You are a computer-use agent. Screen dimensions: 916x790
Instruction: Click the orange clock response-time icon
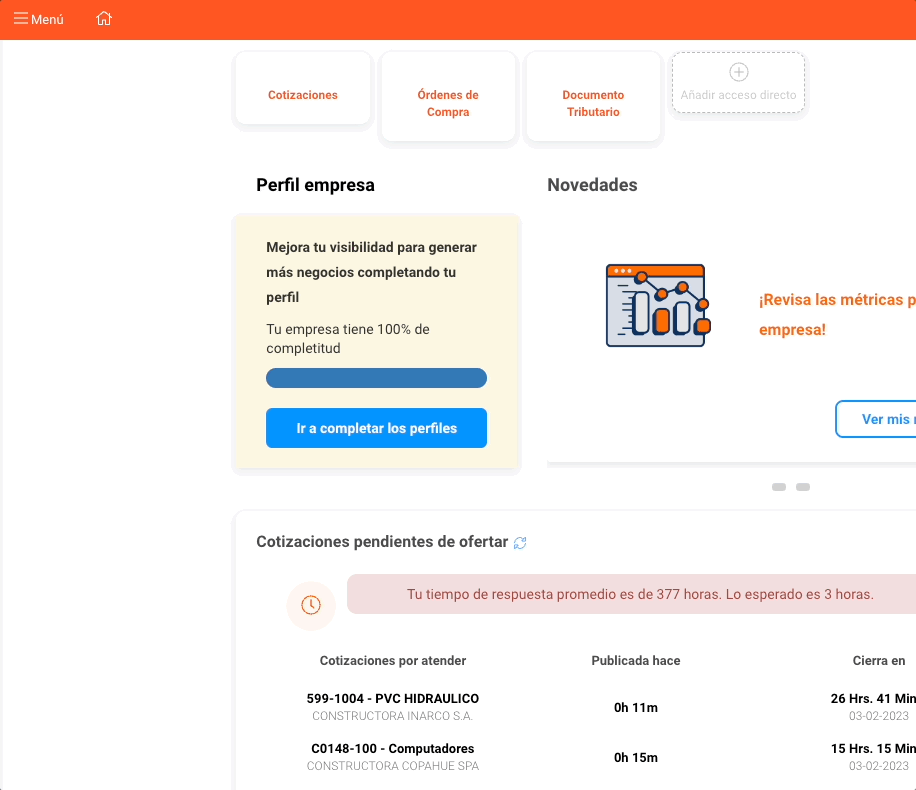pos(311,605)
